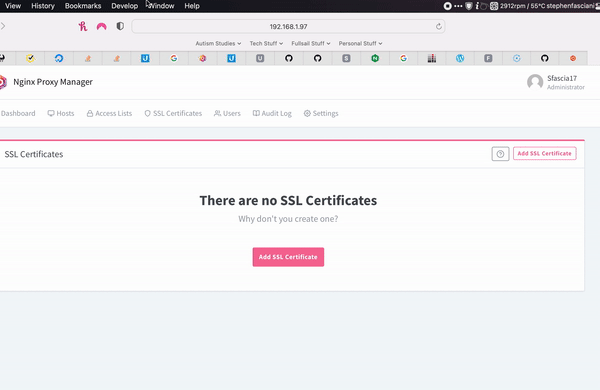Screen dimensions: 600x390
Task: Click the 'Why don't you create one?' text
Action: pyautogui.click(x=288, y=219)
